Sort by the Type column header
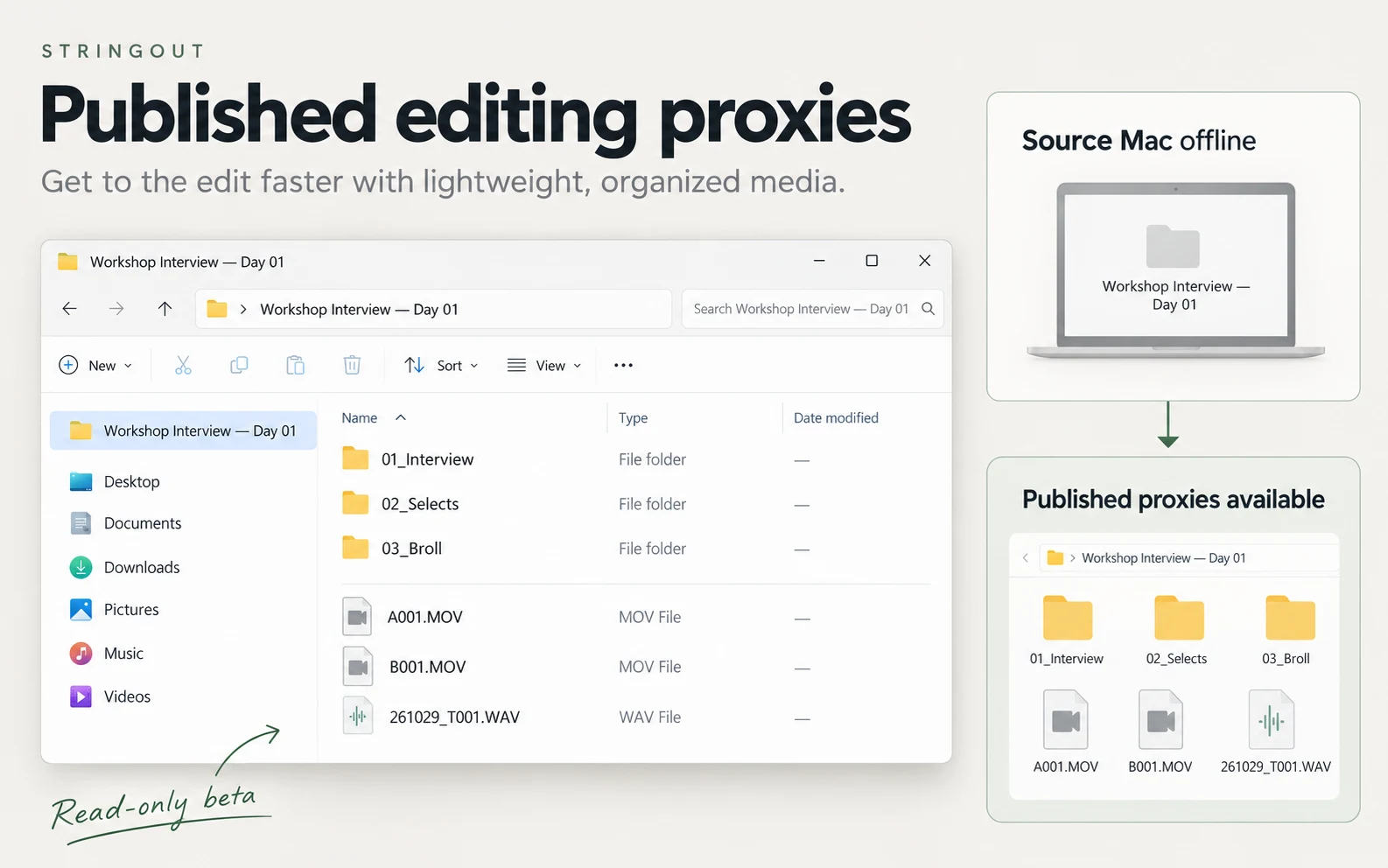This screenshot has height=868, width=1388. click(x=633, y=417)
